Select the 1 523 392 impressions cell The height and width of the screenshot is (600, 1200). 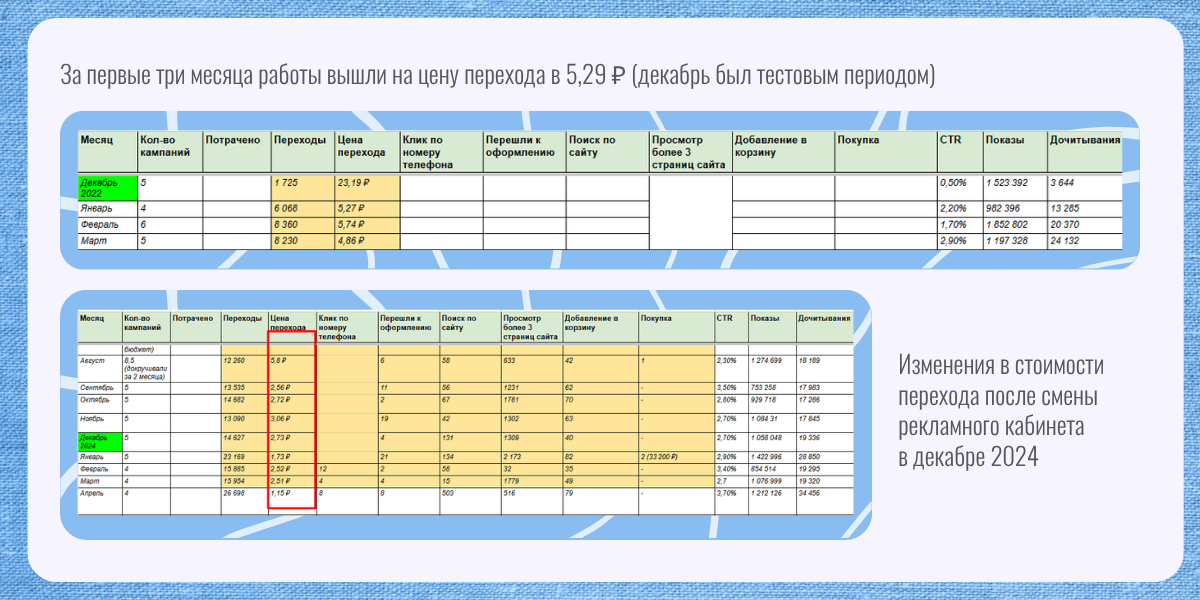(x=1014, y=184)
